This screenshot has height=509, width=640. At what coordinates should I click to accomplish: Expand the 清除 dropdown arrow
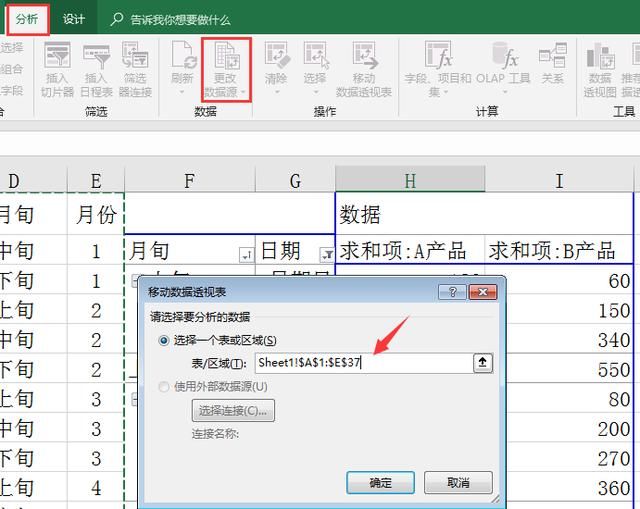(x=277, y=92)
